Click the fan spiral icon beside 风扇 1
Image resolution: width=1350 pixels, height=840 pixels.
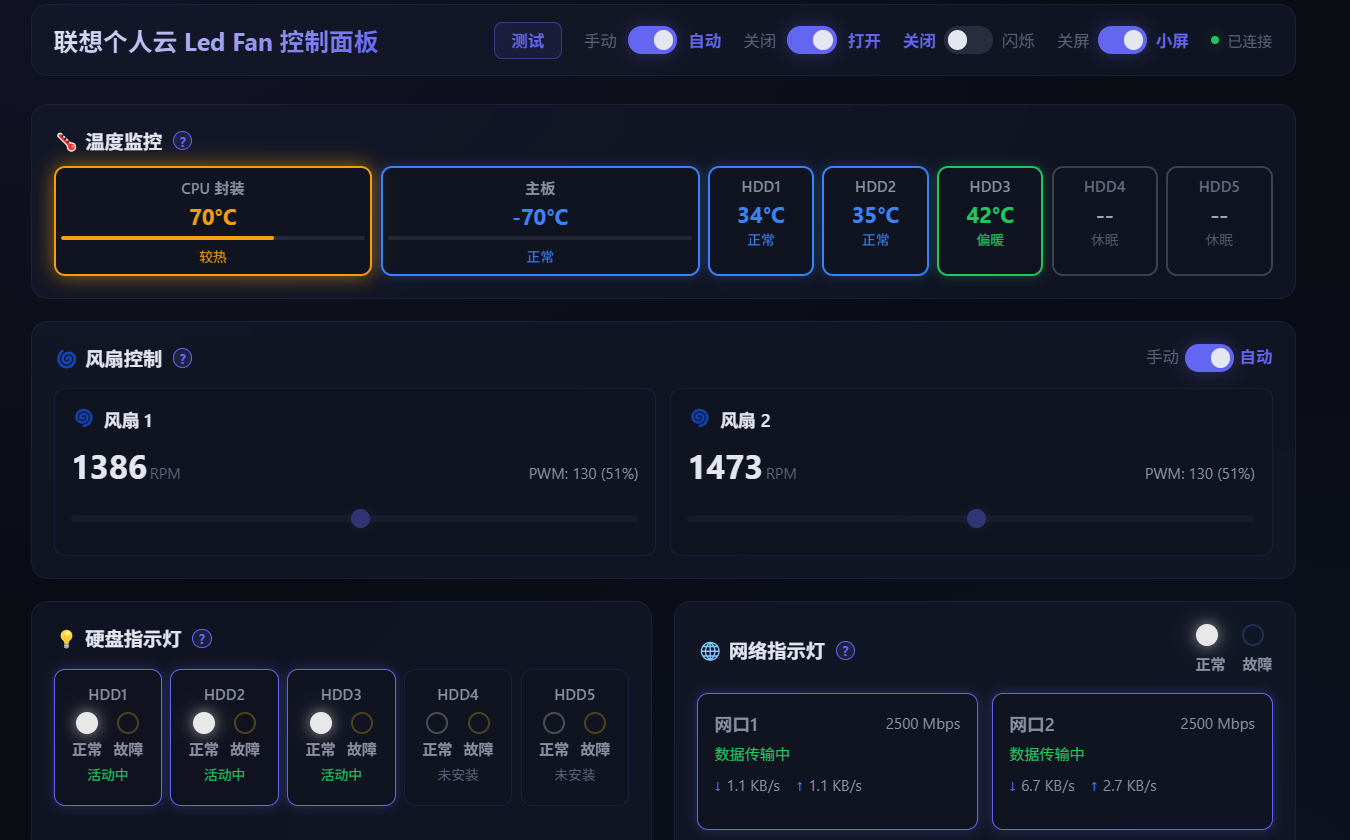84,418
